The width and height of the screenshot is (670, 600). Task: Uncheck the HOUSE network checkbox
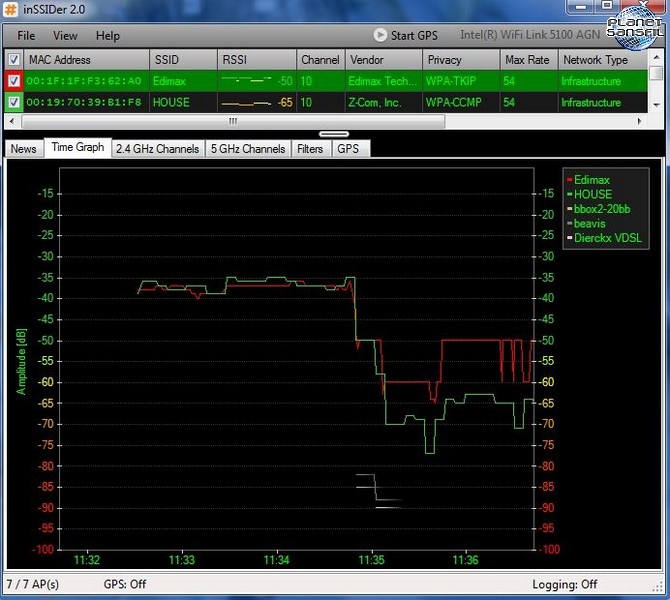(x=13, y=102)
